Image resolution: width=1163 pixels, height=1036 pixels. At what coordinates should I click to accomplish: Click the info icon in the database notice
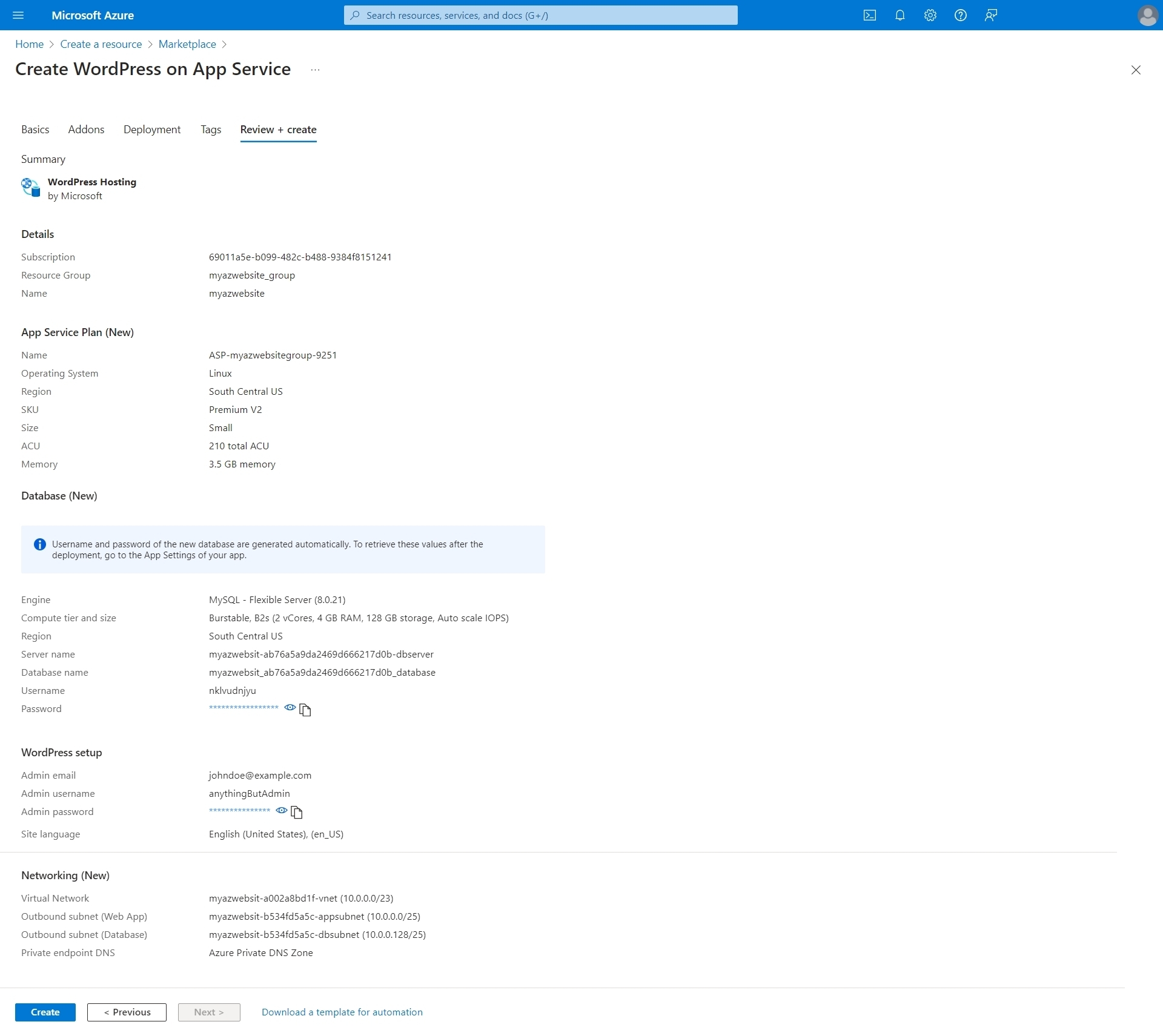40,544
